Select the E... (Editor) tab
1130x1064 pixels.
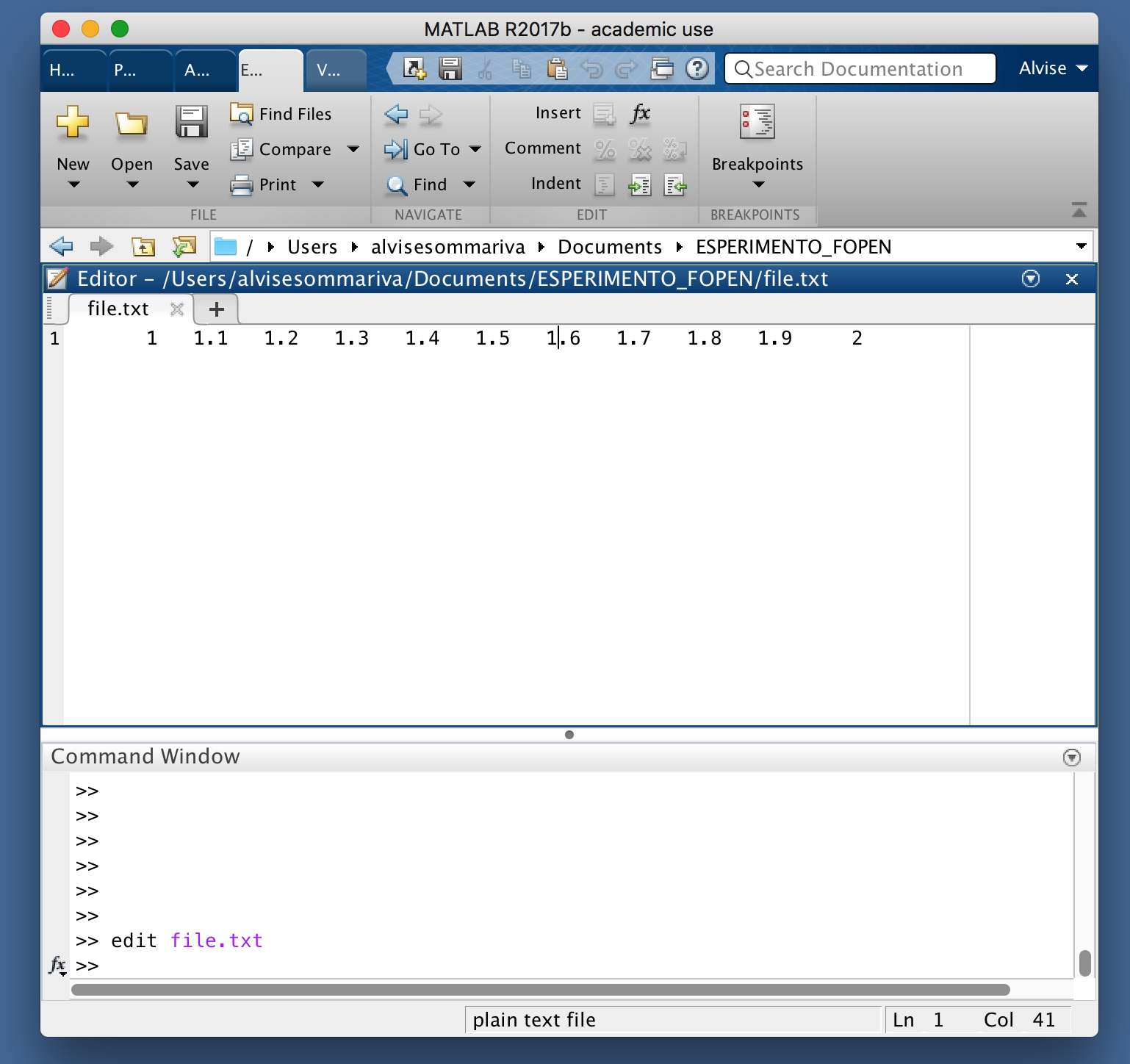270,71
